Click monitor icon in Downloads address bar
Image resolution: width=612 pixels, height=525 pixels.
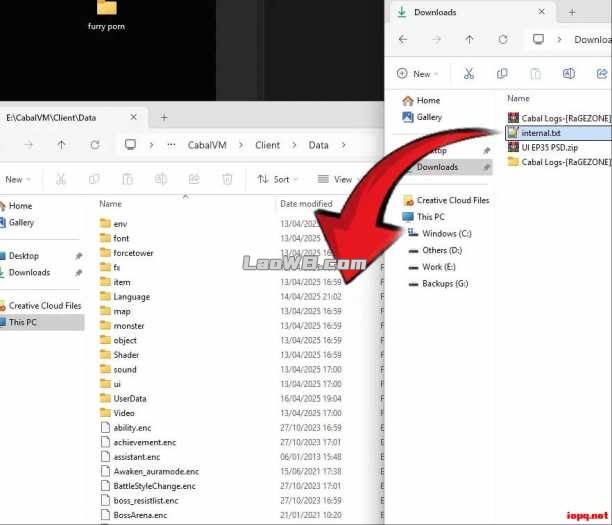538,39
